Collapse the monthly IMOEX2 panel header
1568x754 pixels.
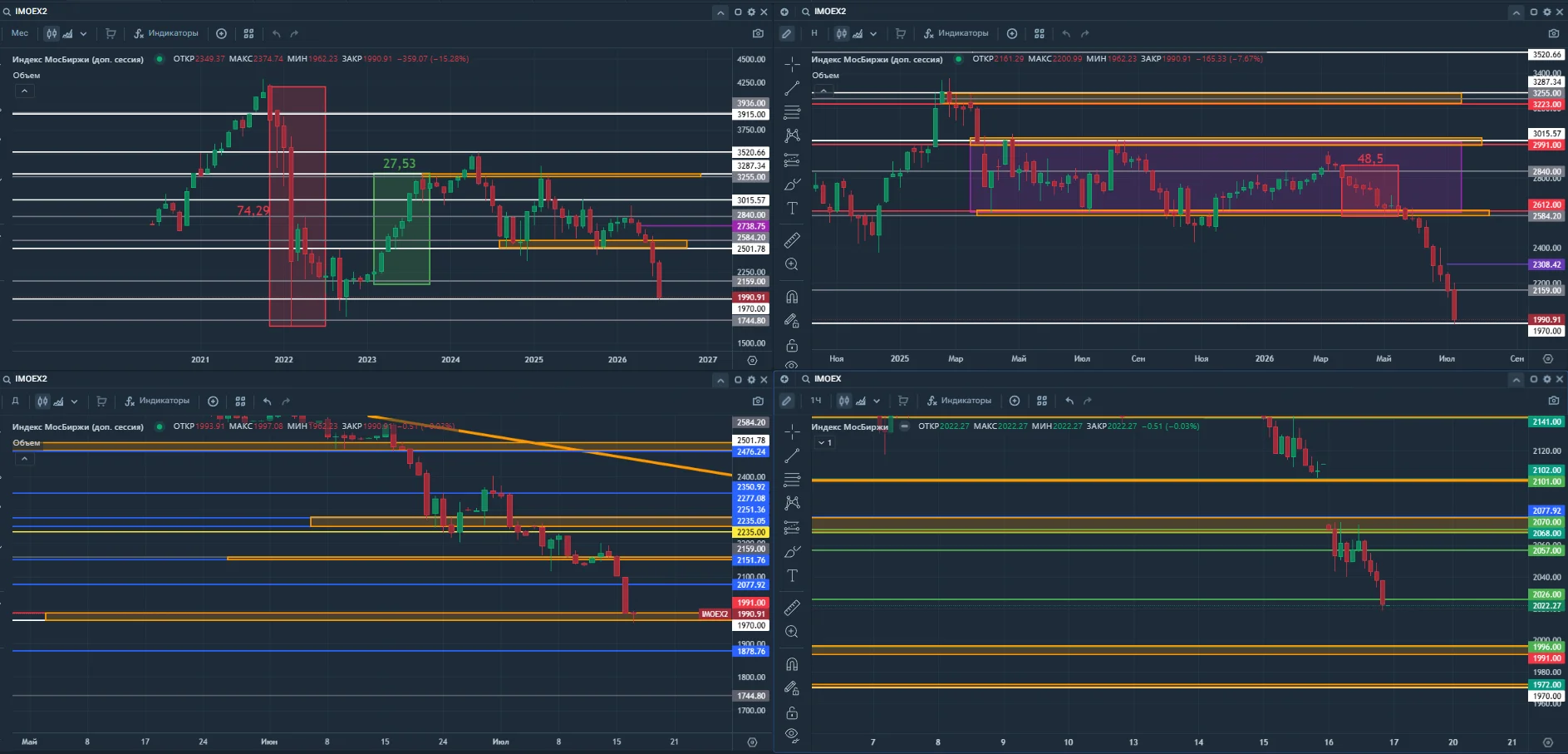click(x=720, y=12)
